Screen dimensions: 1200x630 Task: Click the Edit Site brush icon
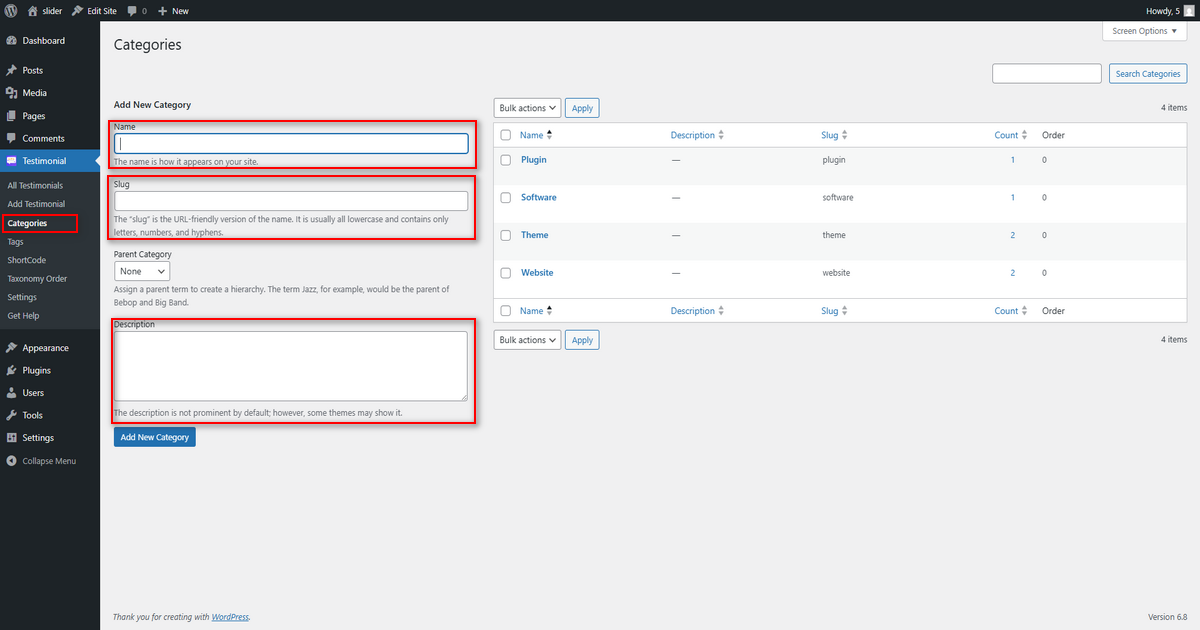[77, 10]
